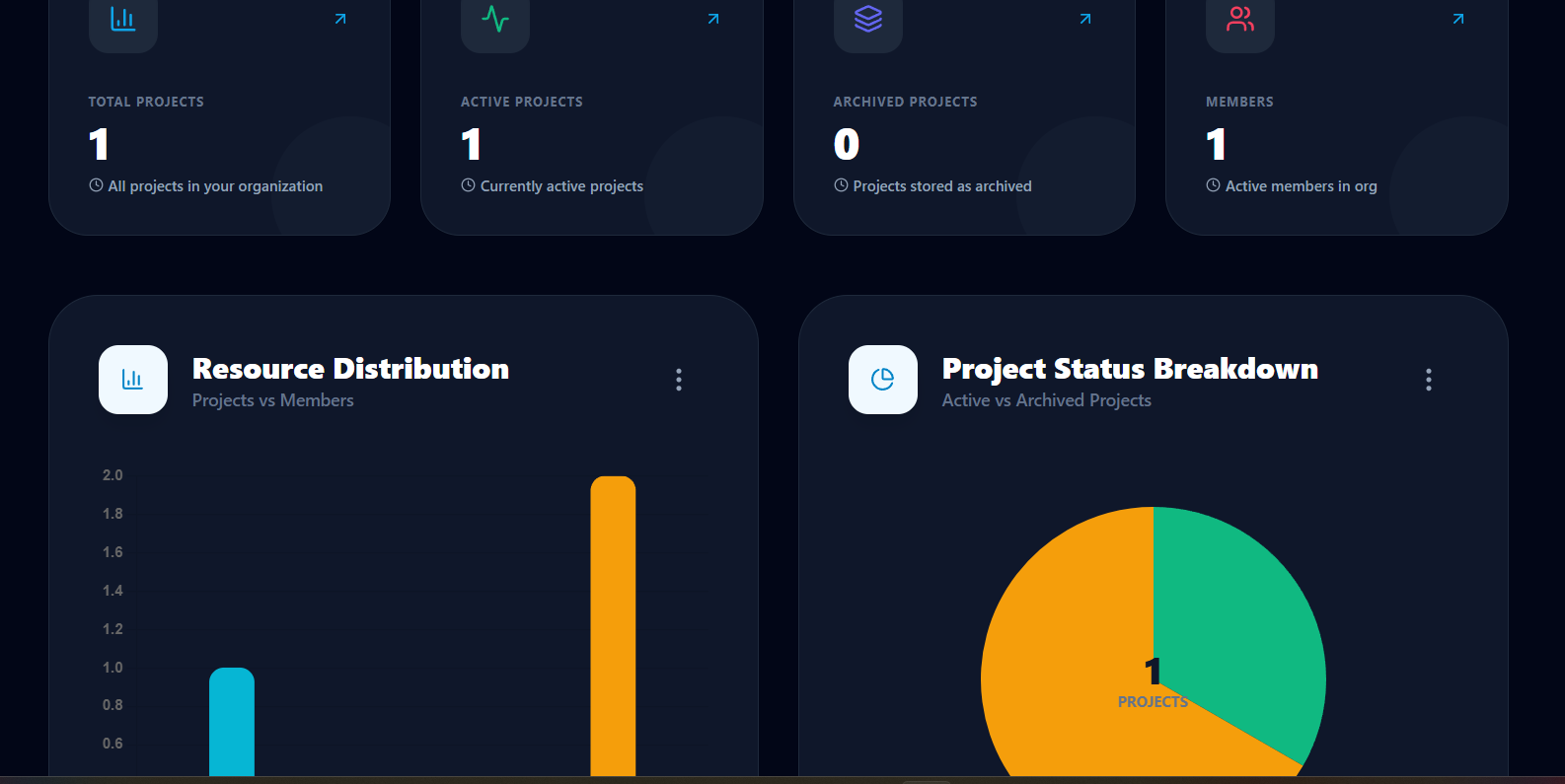
Task: Open Active Projects card arrow link
Action: click(x=713, y=19)
